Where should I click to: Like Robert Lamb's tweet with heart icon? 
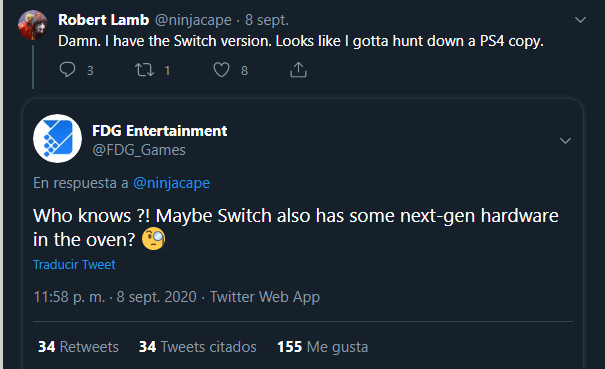point(221,70)
